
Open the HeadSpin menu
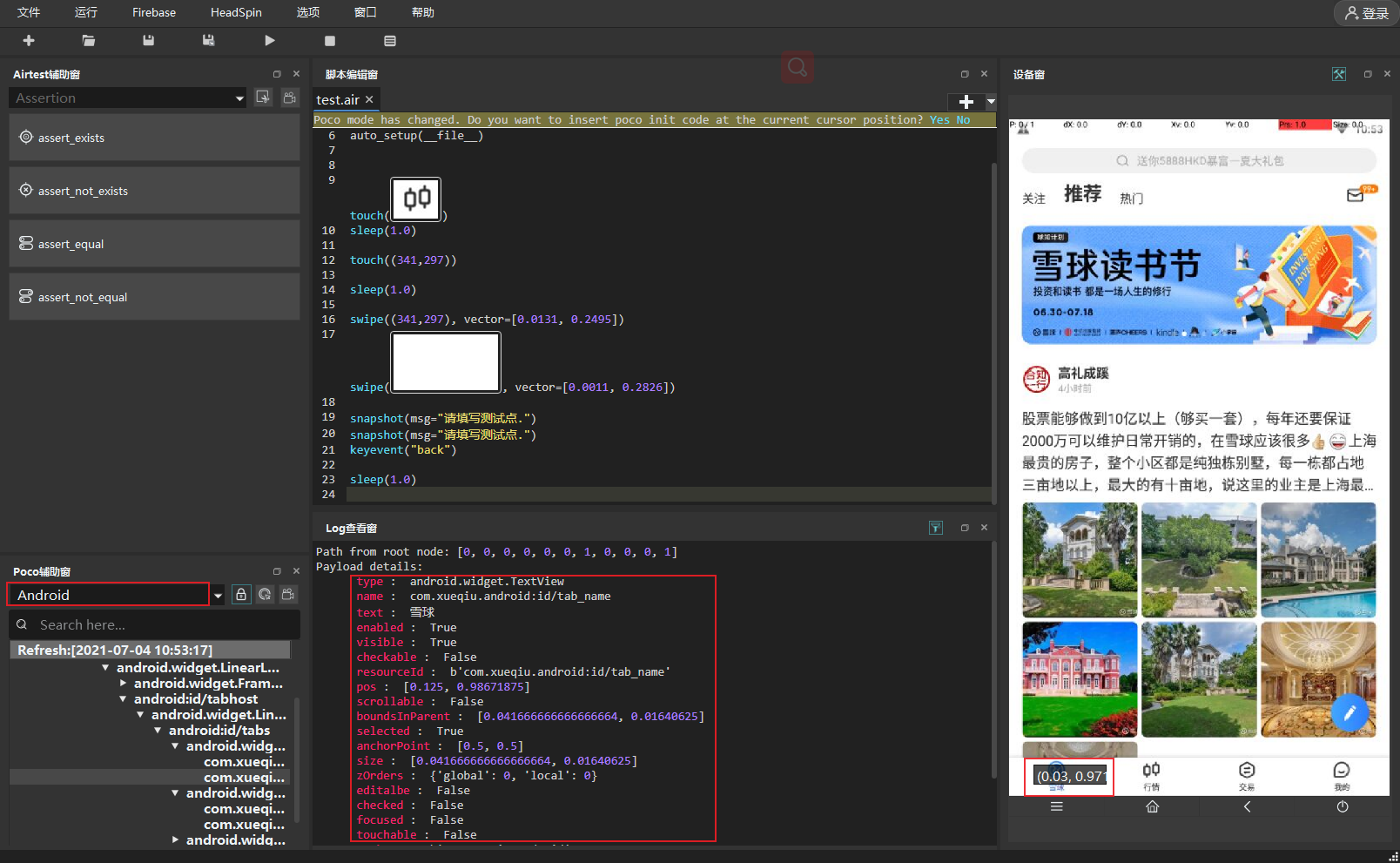tap(236, 12)
